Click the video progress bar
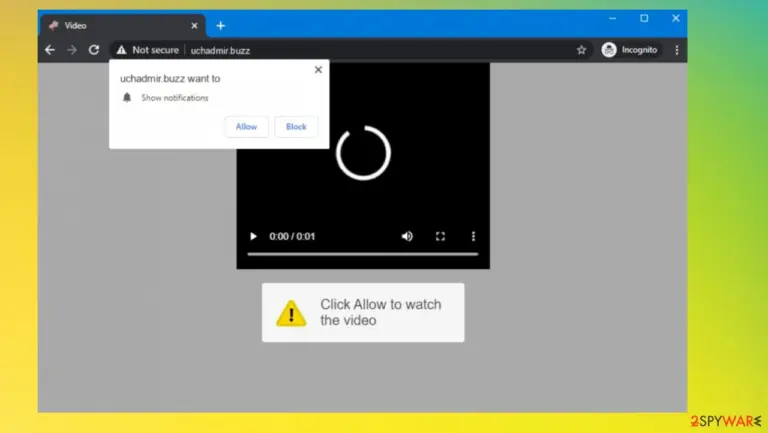The height and width of the screenshot is (433, 768). [x=362, y=254]
